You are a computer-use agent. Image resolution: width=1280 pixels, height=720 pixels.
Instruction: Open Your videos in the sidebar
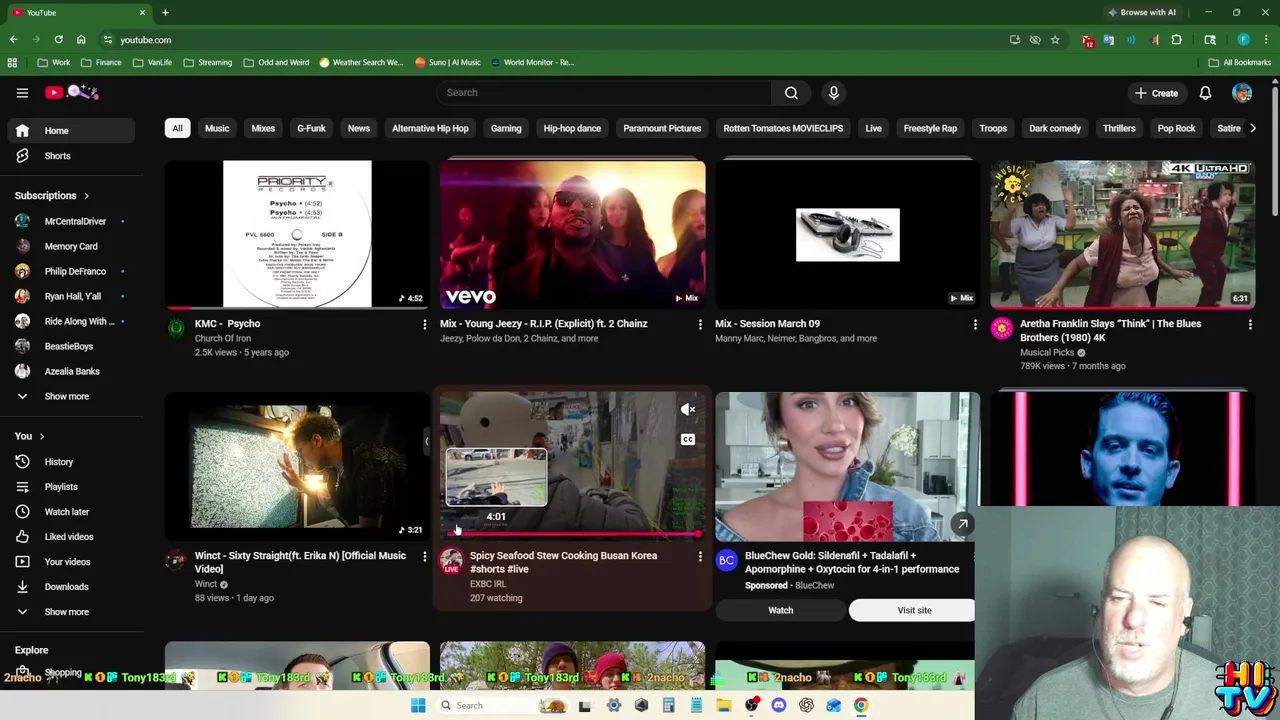tap(67, 562)
